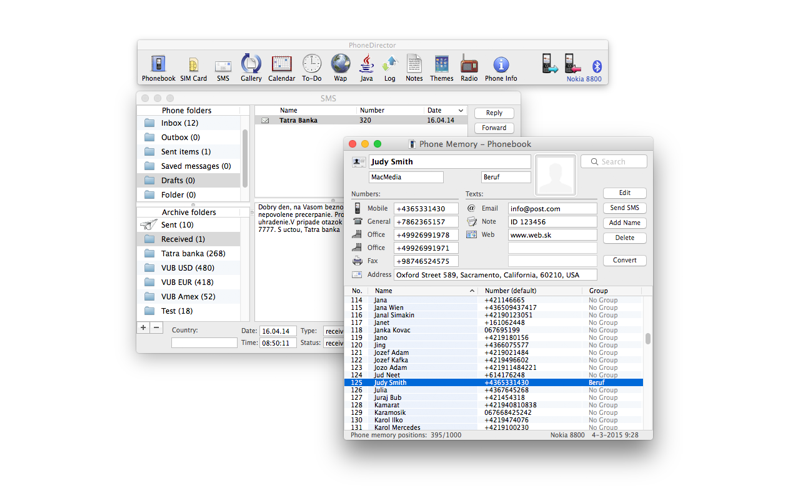The height and width of the screenshot is (500, 800).
Task: Select the Inbox (12) folder
Action: pos(189,123)
